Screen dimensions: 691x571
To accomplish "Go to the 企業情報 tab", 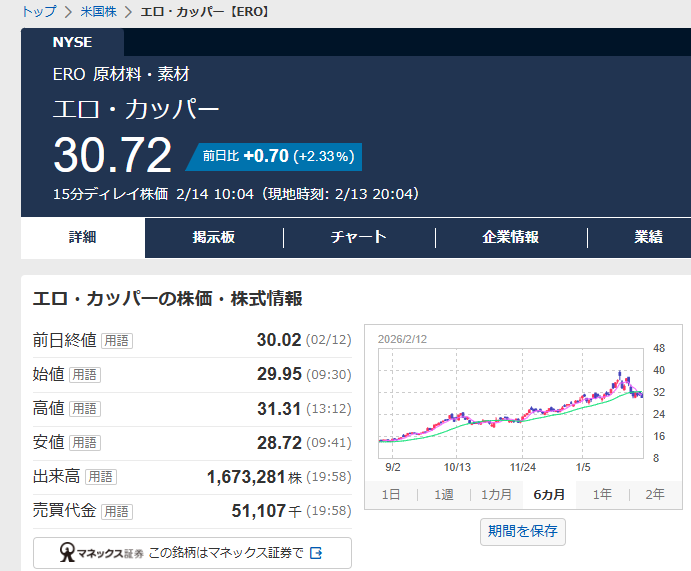I will tap(511, 237).
